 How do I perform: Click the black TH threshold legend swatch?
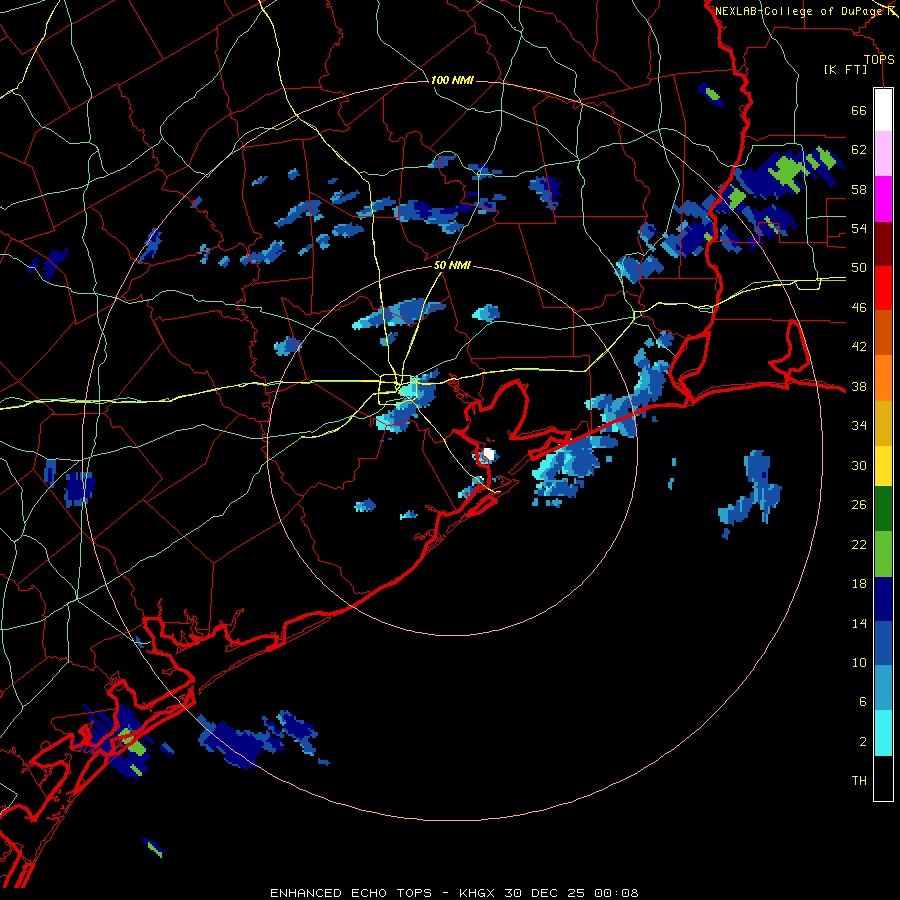(883, 778)
